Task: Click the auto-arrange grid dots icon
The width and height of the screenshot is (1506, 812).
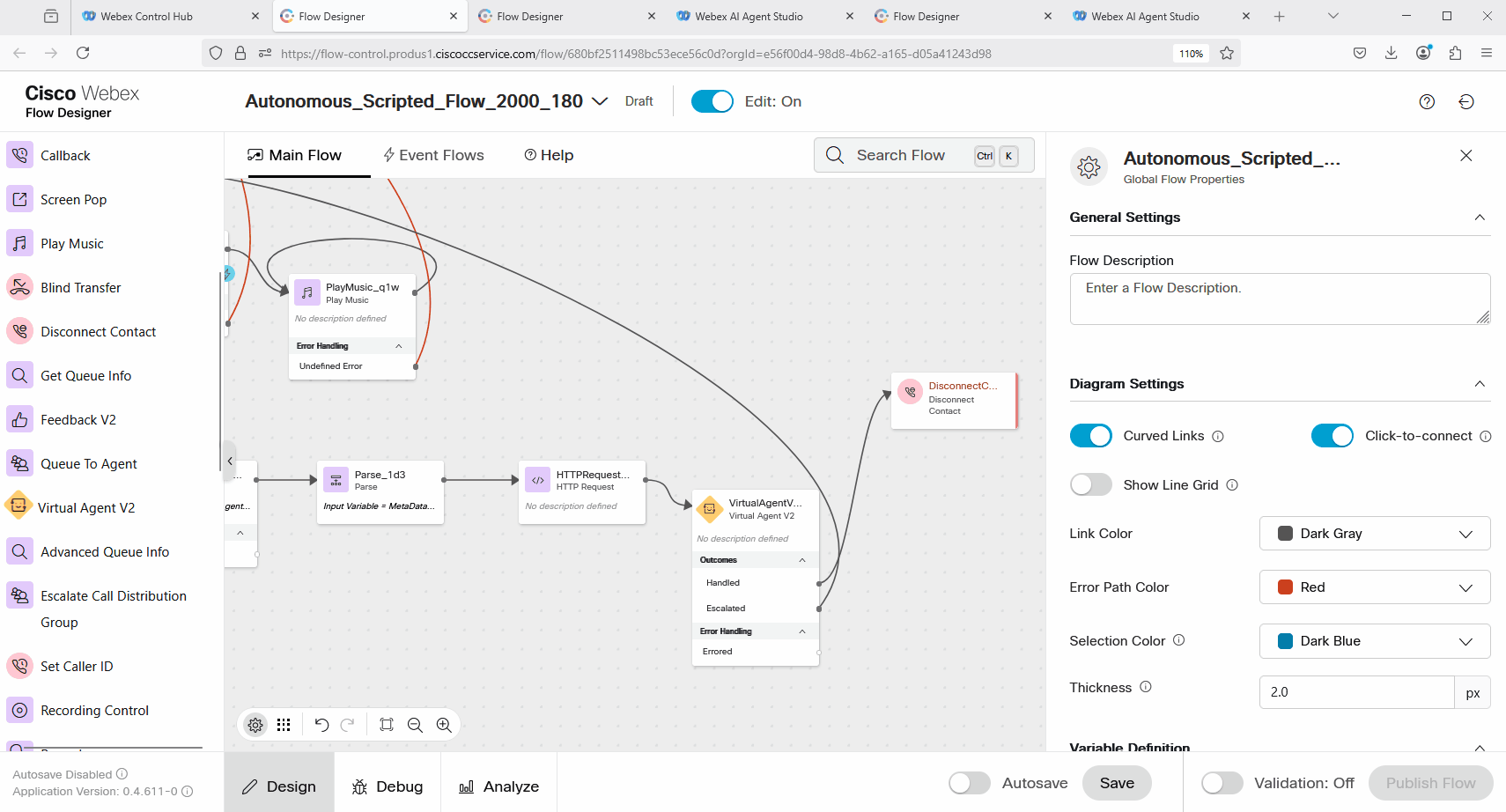Action: (284, 725)
